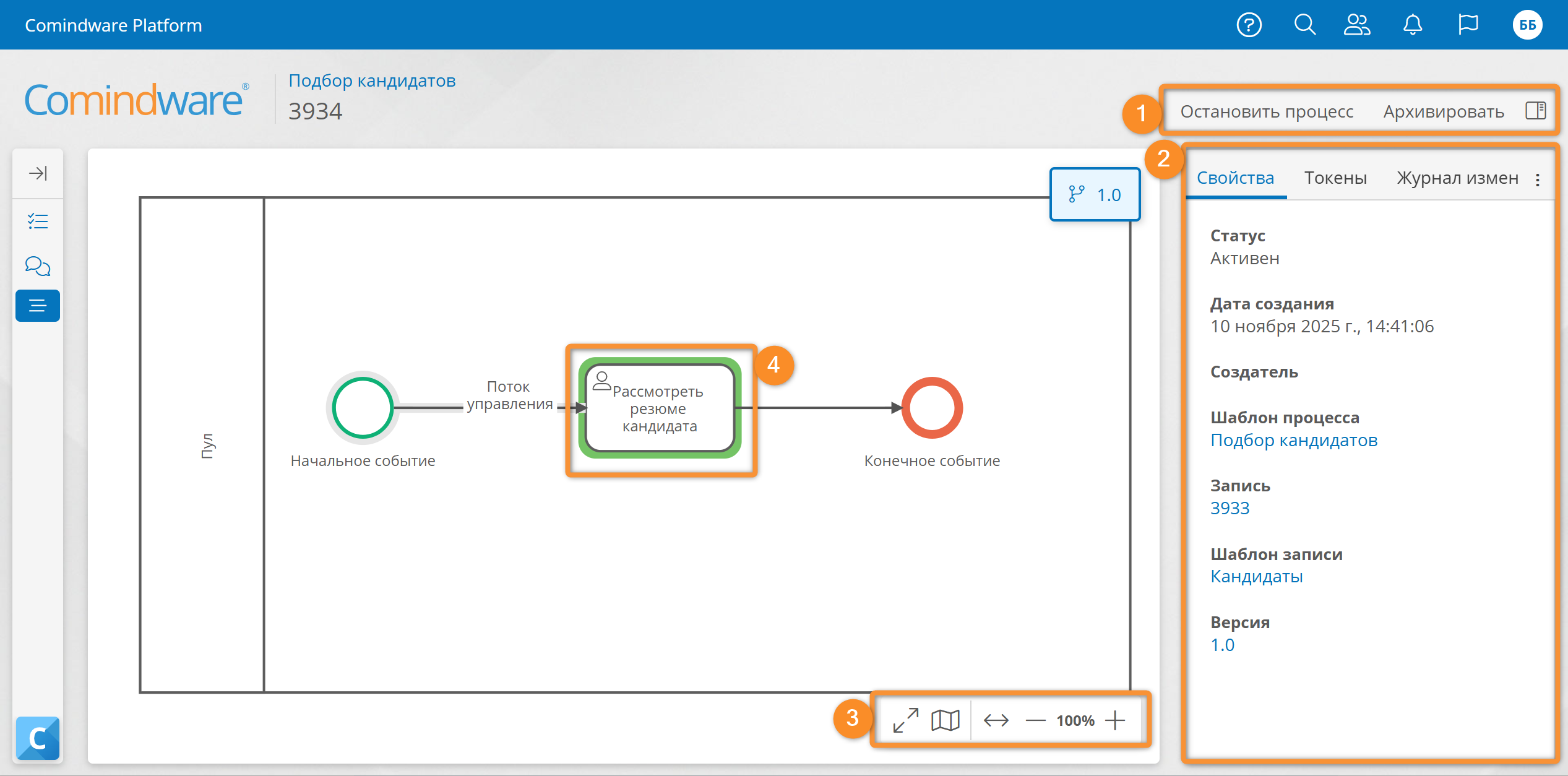1568x776 pixels.
Task: Click the process number 3934
Action: coord(315,111)
